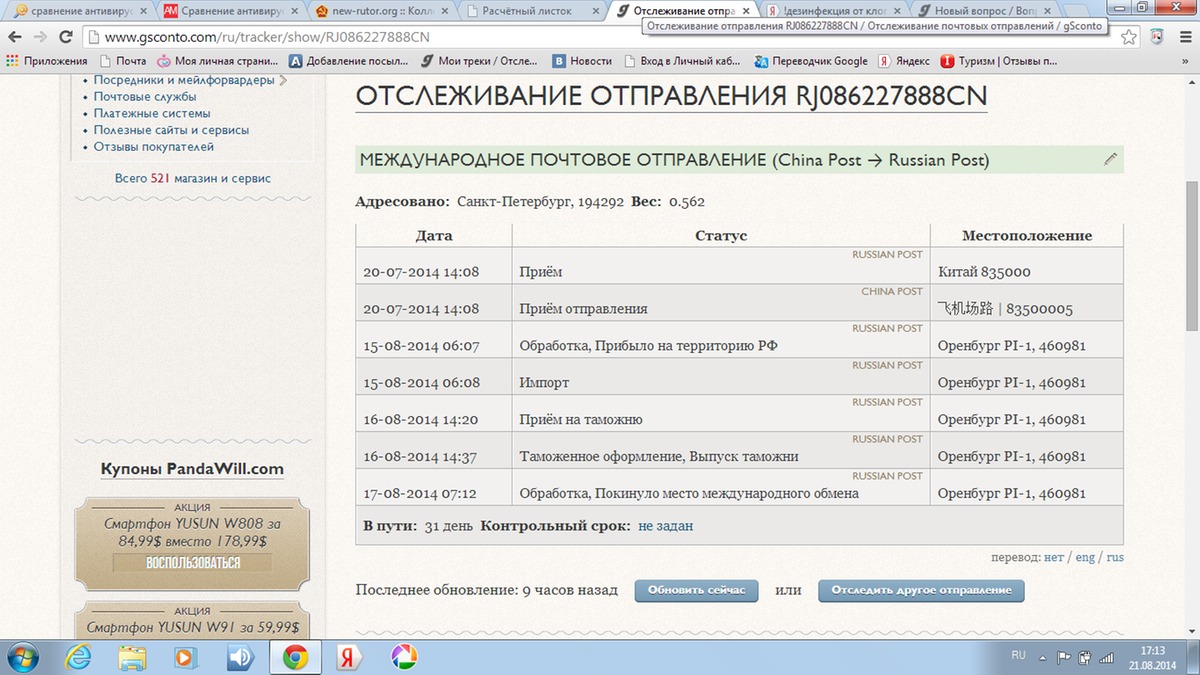
Task: Open Picasa from the taskbar
Action: coord(403,657)
